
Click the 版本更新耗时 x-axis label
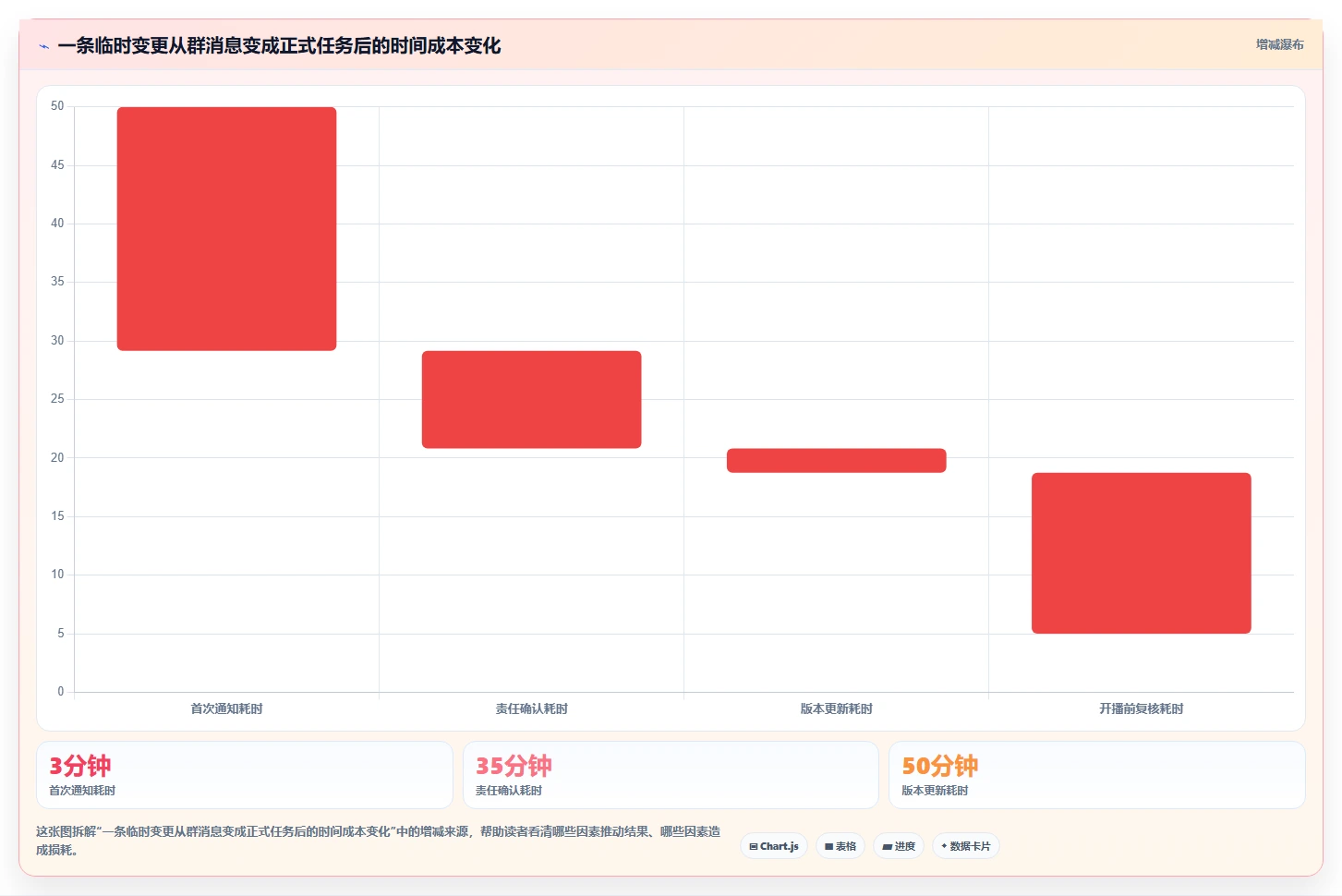point(836,708)
